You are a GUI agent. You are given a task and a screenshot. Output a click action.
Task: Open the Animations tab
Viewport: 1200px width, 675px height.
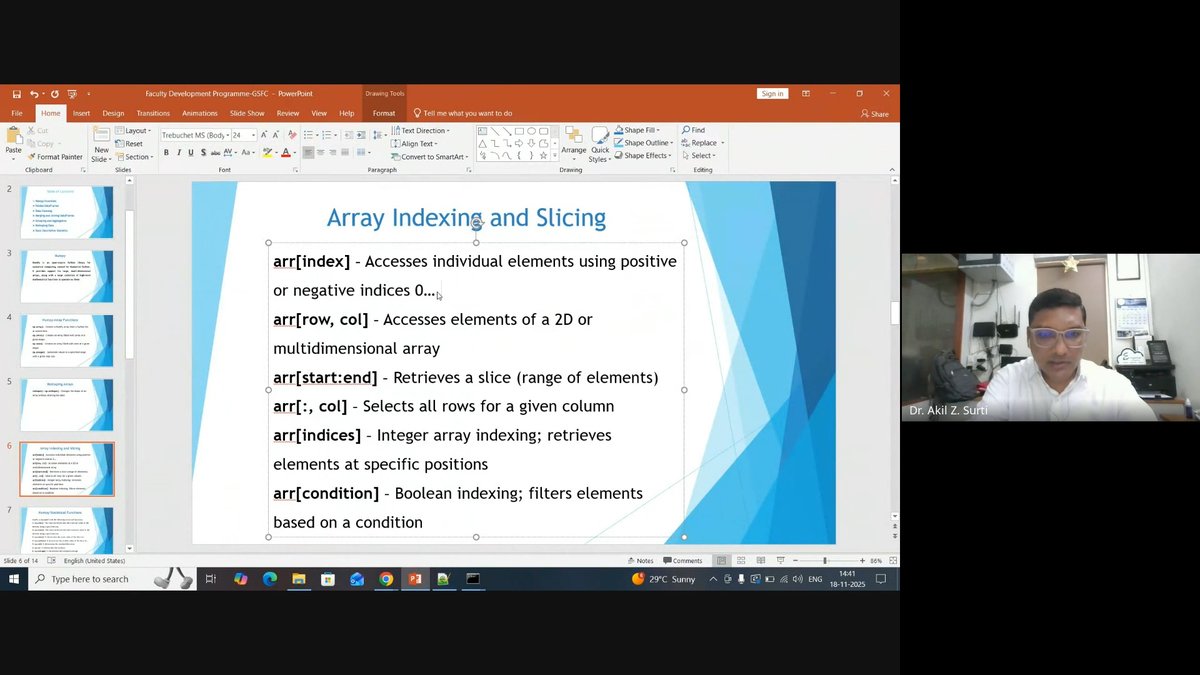click(x=200, y=113)
